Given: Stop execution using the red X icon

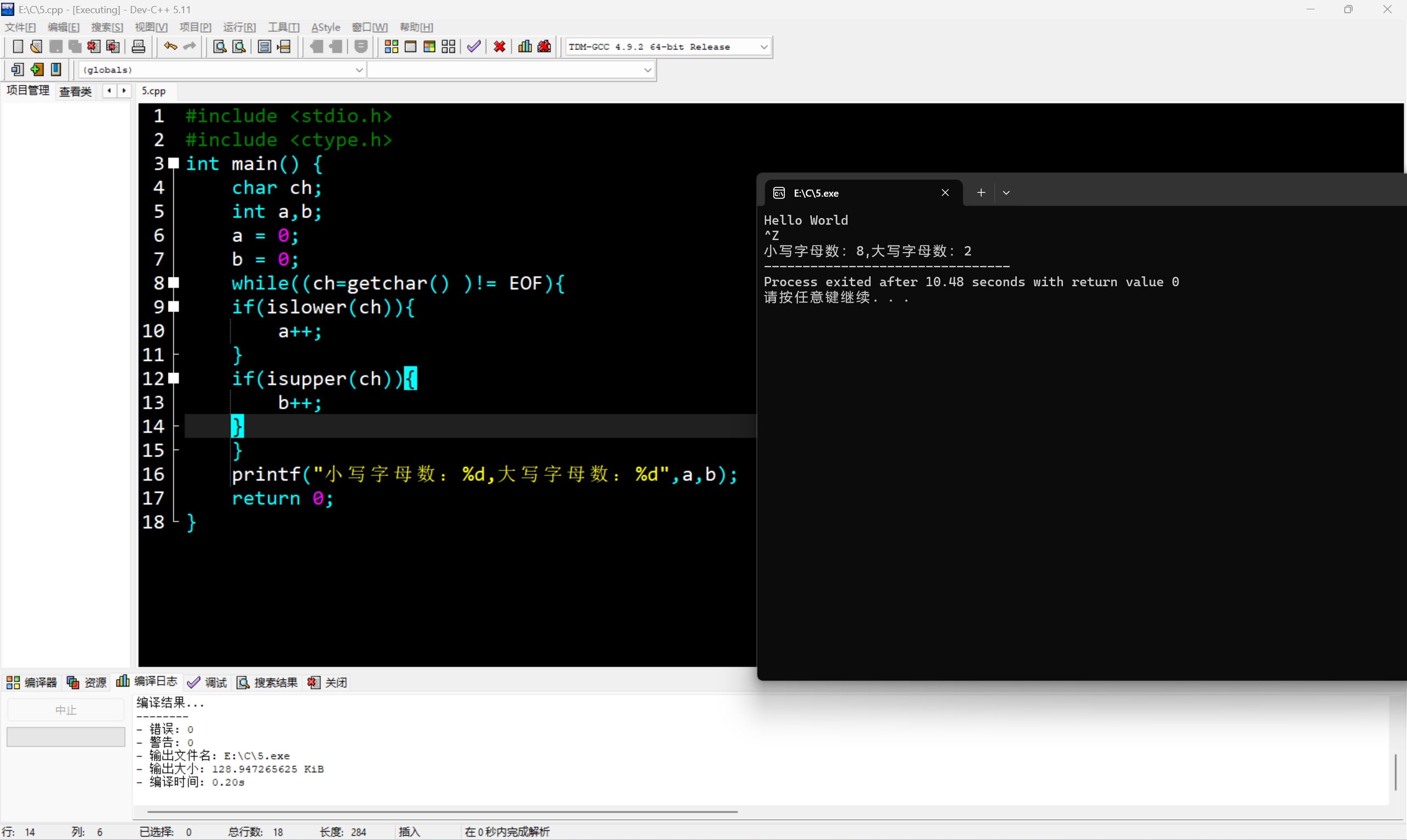Looking at the screenshot, I should 498,46.
